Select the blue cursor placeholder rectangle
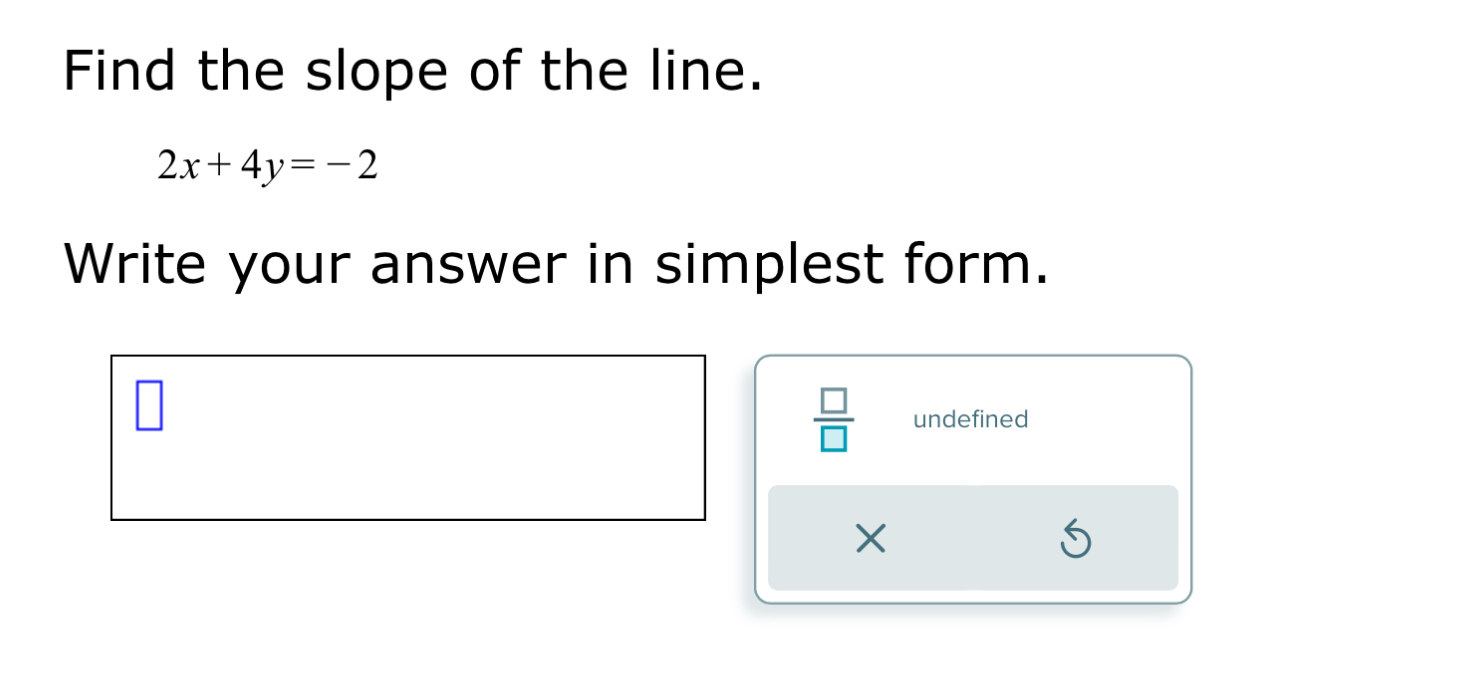The width and height of the screenshot is (1463, 687). tap(148, 406)
